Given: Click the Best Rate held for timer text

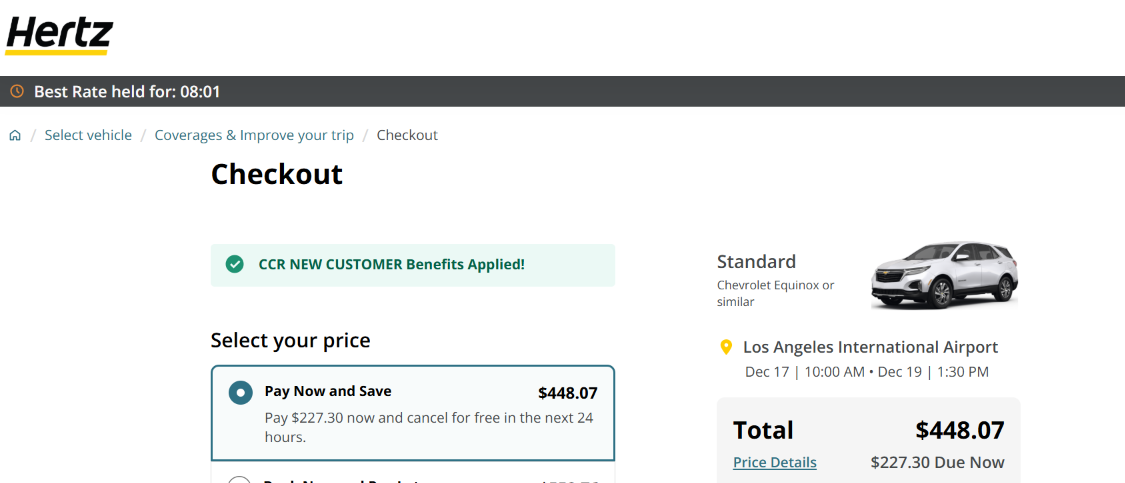Looking at the screenshot, I should [127, 92].
